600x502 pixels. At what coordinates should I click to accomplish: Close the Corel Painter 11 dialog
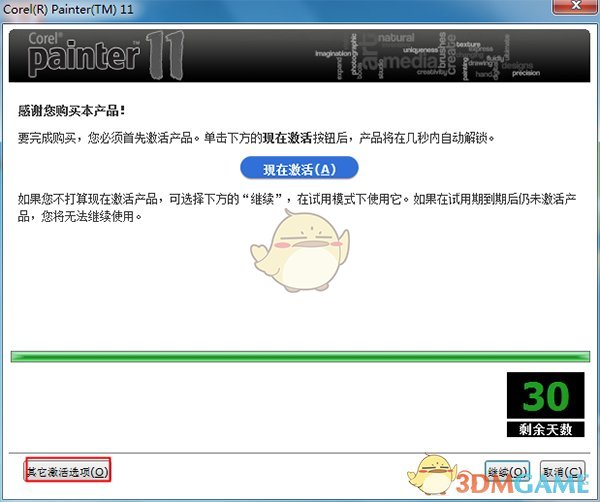pyautogui.click(x=576, y=6)
